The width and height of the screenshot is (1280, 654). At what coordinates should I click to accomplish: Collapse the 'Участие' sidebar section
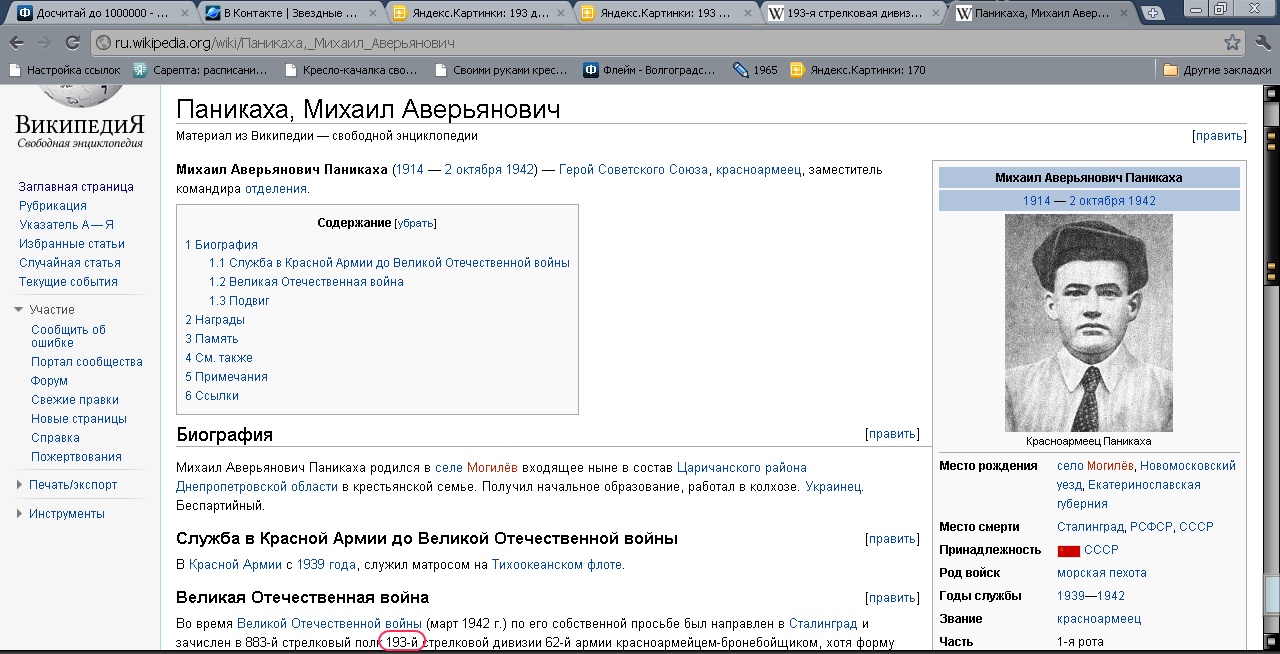pyautogui.click(x=19, y=310)
